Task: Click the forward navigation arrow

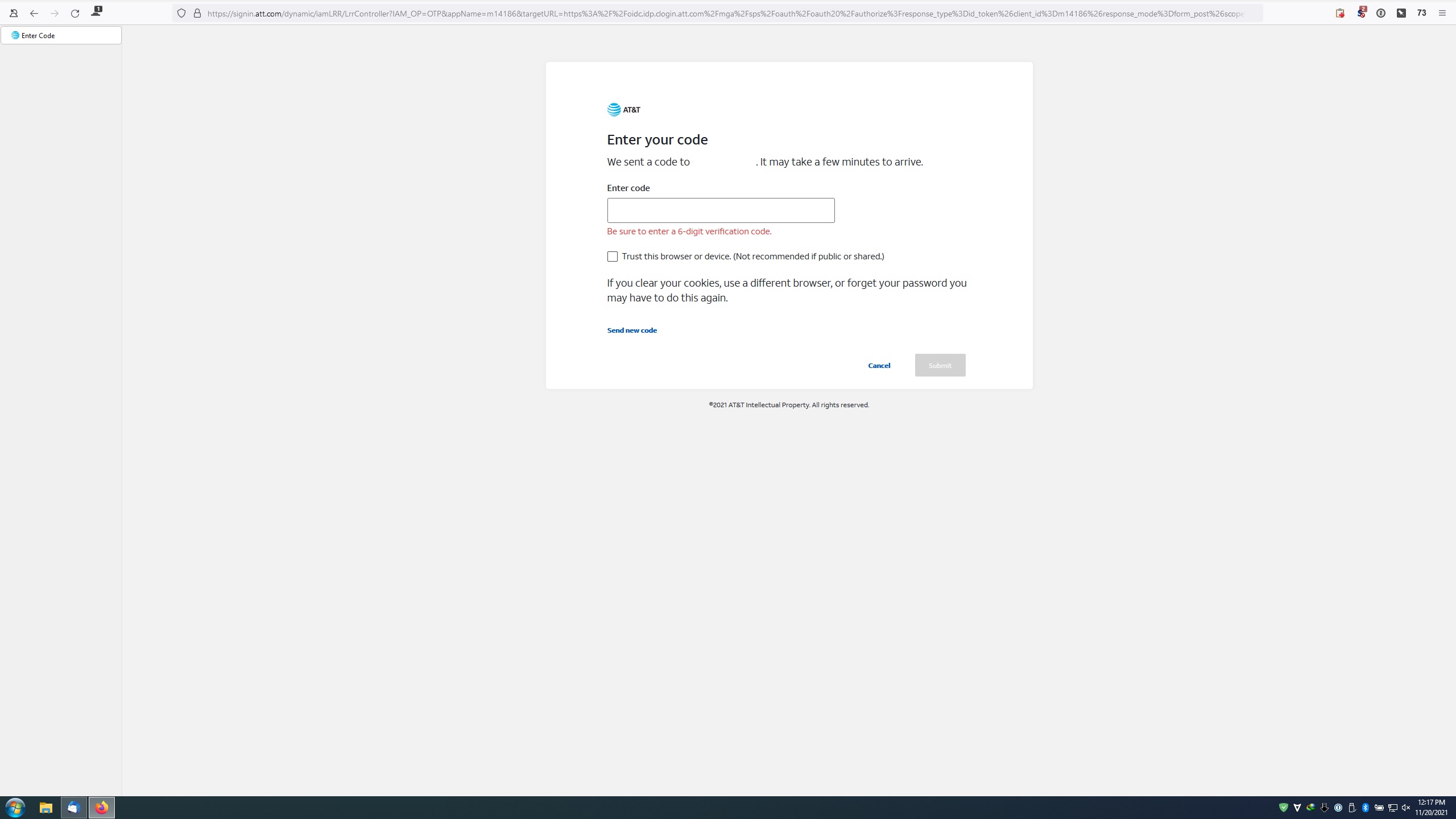Action: (x=55, y=13)
